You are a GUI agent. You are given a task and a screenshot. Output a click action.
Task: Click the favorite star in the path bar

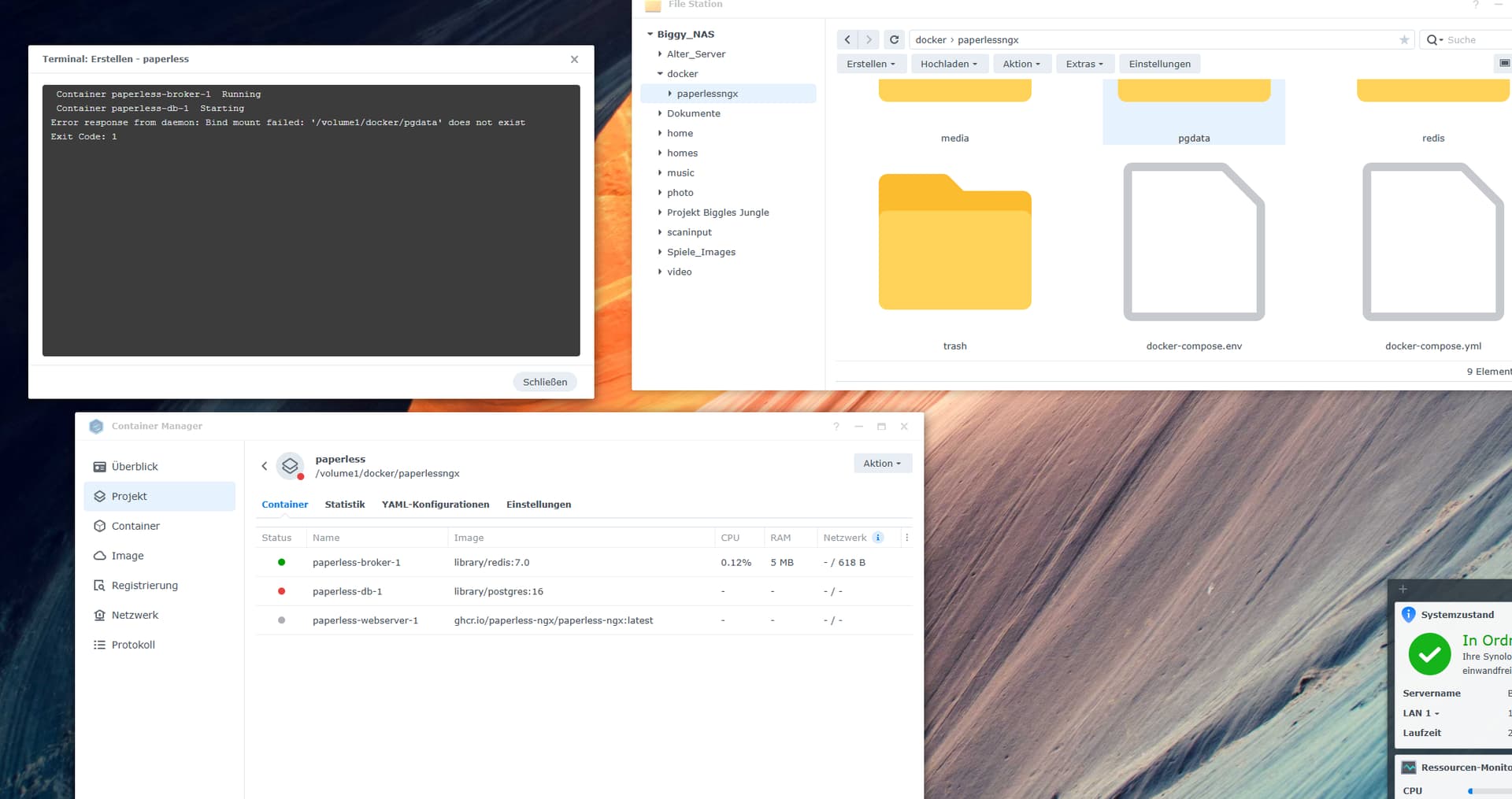[1403, 39]
